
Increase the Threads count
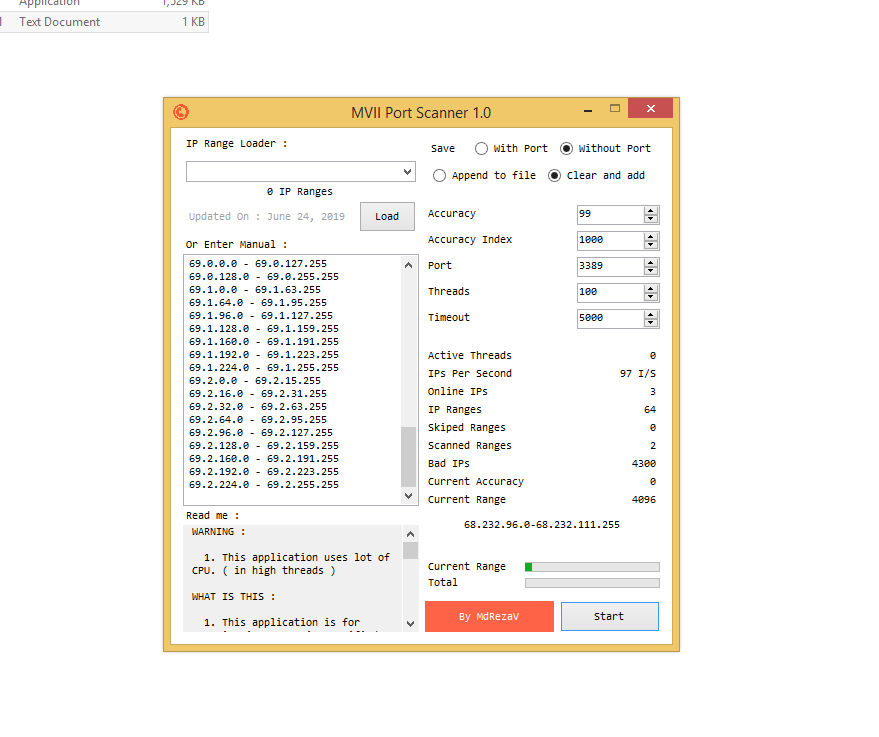(x=652, y=288)
